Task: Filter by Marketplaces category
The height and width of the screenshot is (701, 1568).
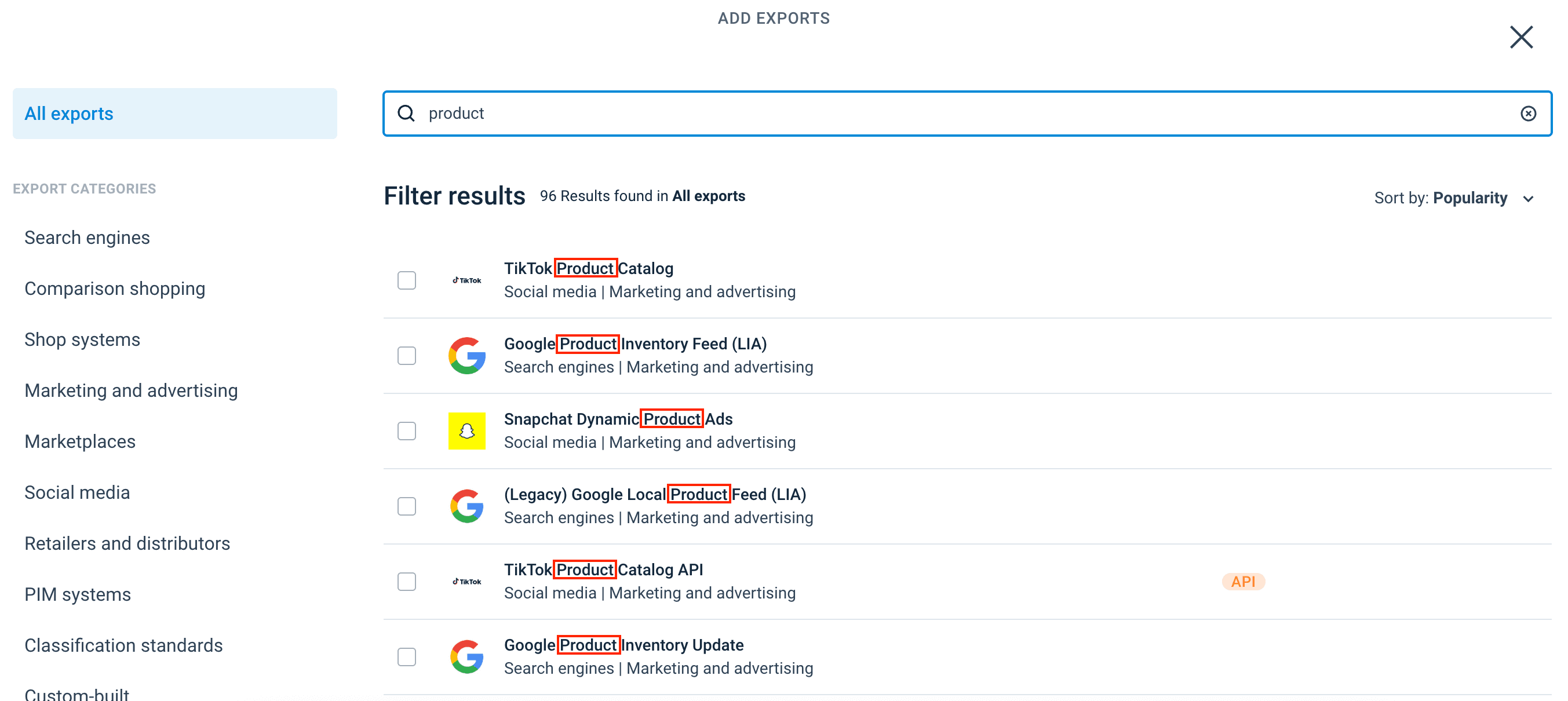Action: tap(80, 441)
